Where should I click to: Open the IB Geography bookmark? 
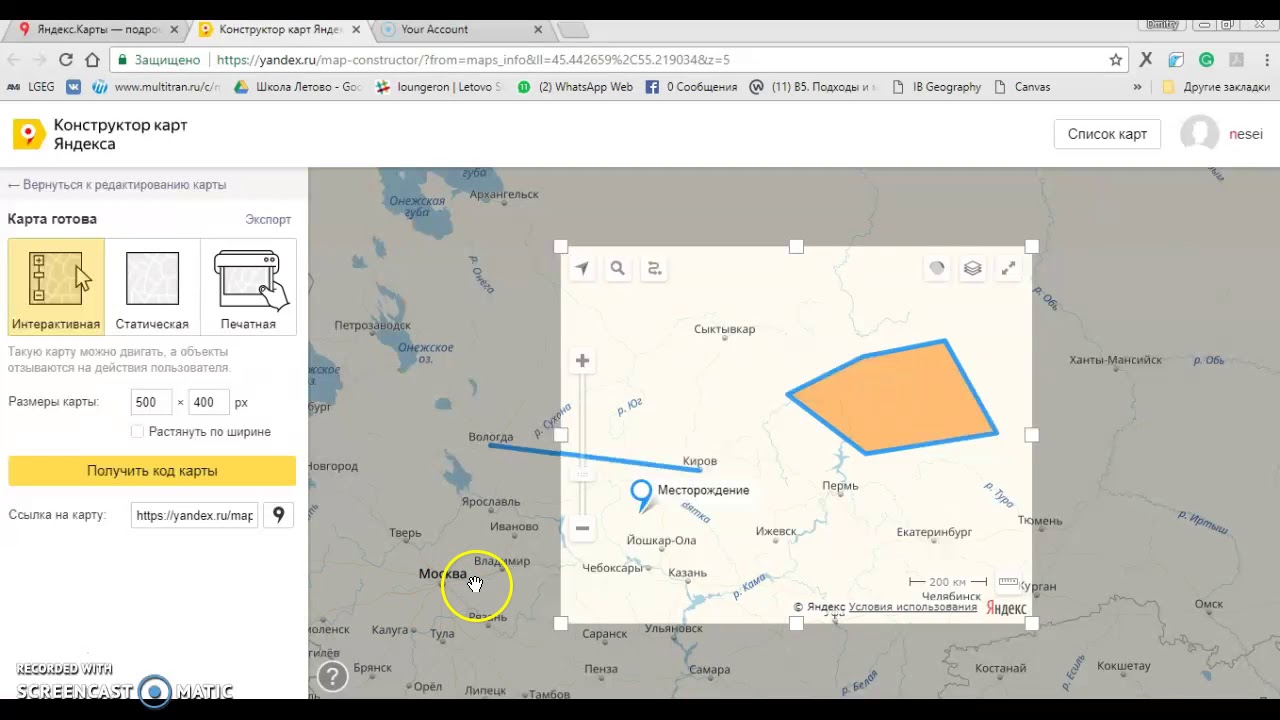936,87
